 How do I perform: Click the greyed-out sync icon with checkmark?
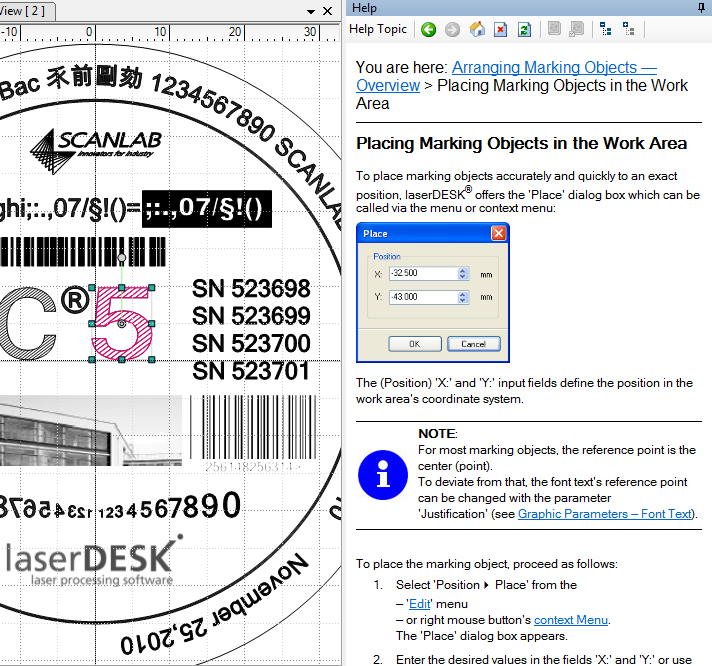point(576,30)
